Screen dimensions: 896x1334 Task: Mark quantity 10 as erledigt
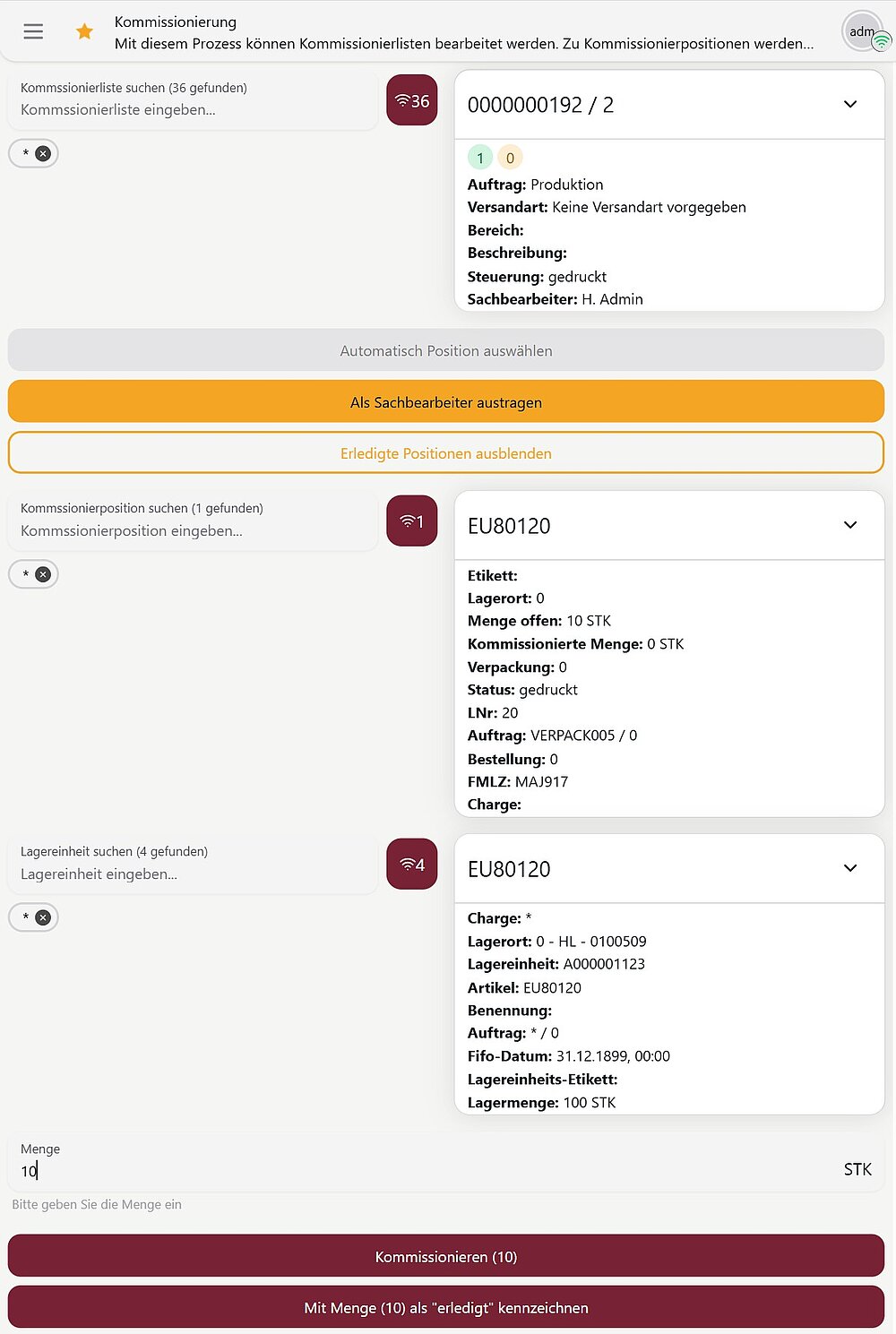point(446,1308)
